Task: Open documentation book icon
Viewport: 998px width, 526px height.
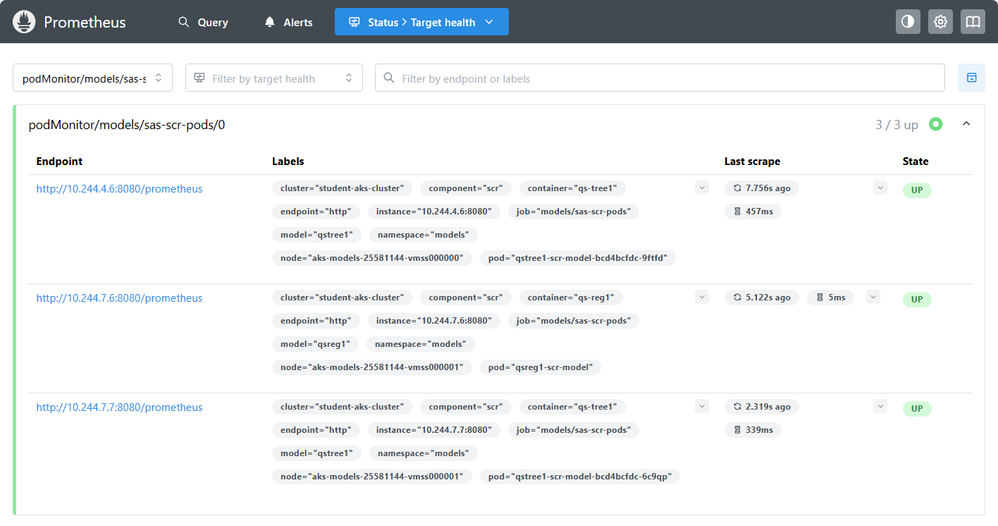Action: (973, 22)
